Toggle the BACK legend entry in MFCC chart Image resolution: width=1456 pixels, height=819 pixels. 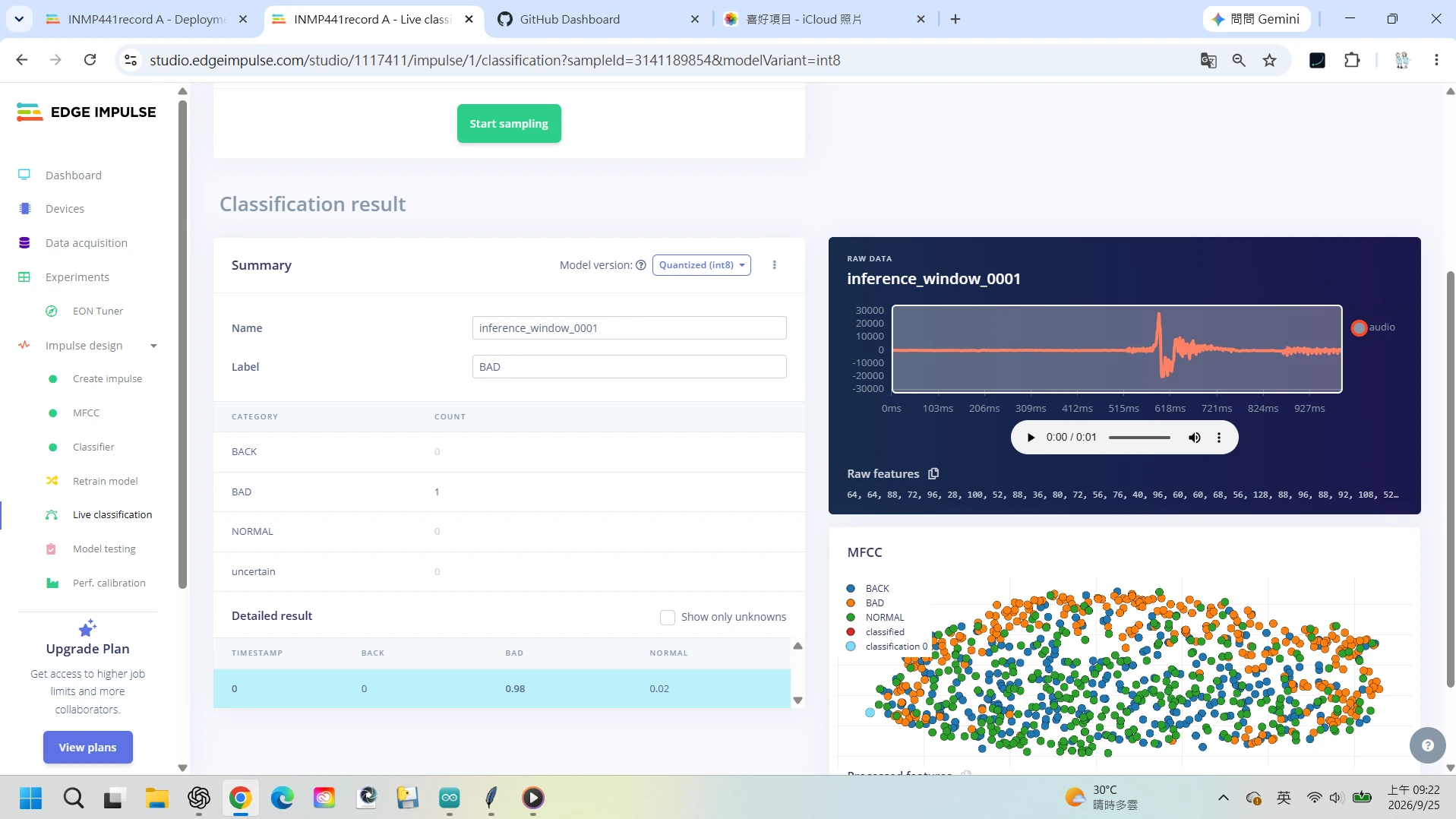(869, 588)
